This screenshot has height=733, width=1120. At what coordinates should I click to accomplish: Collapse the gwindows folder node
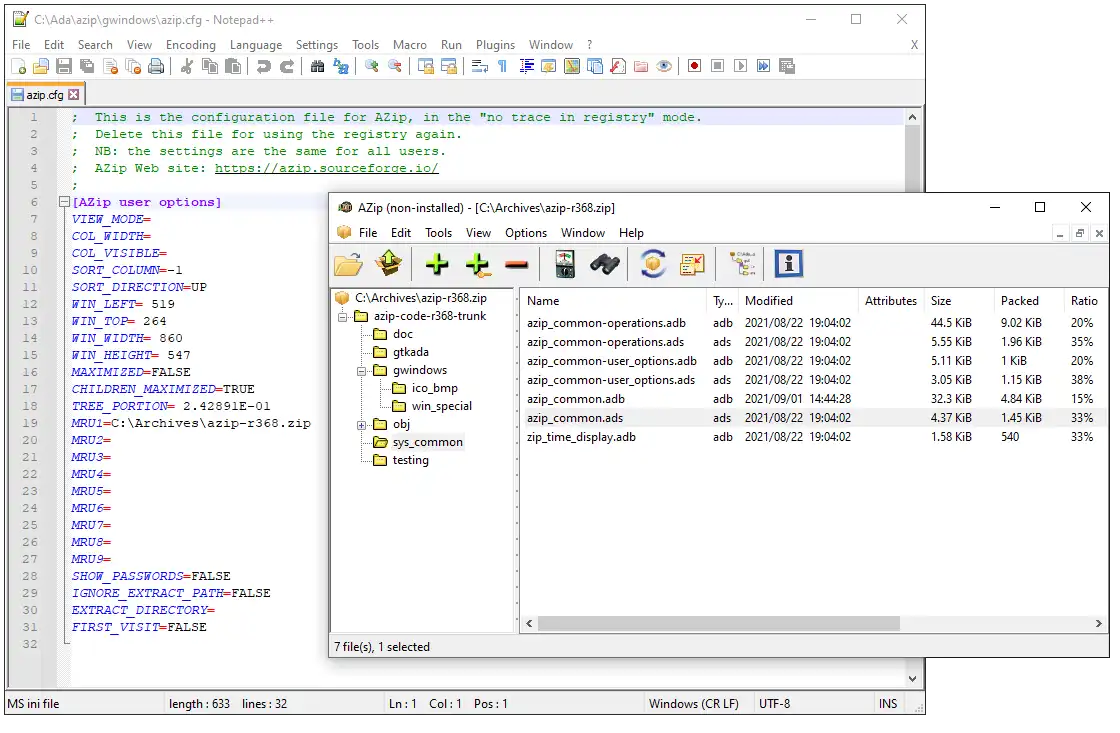363,371
